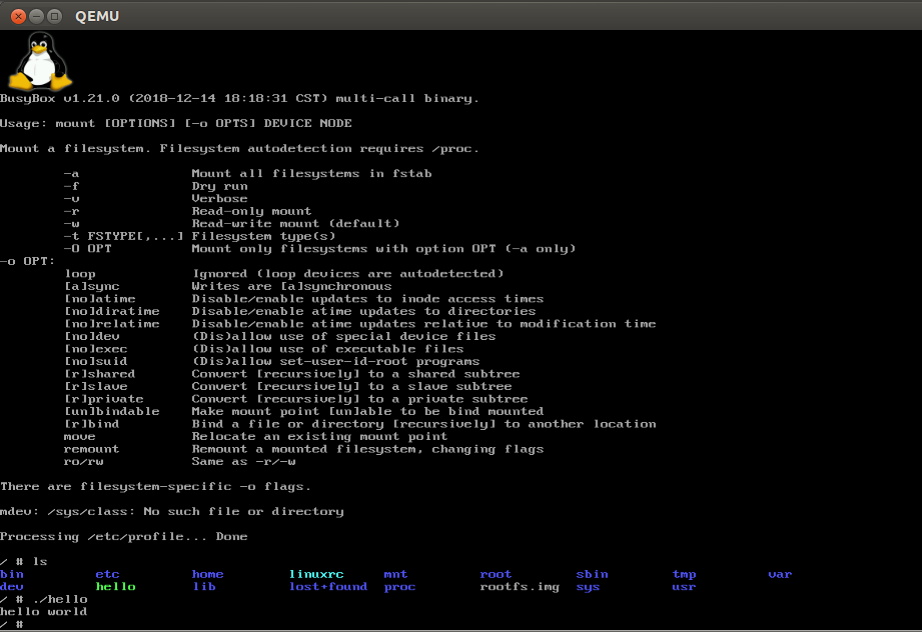Select the "lost+found" directory
Image resolution: width=922 pixels, height=632 pixels.
coord(328,586)
